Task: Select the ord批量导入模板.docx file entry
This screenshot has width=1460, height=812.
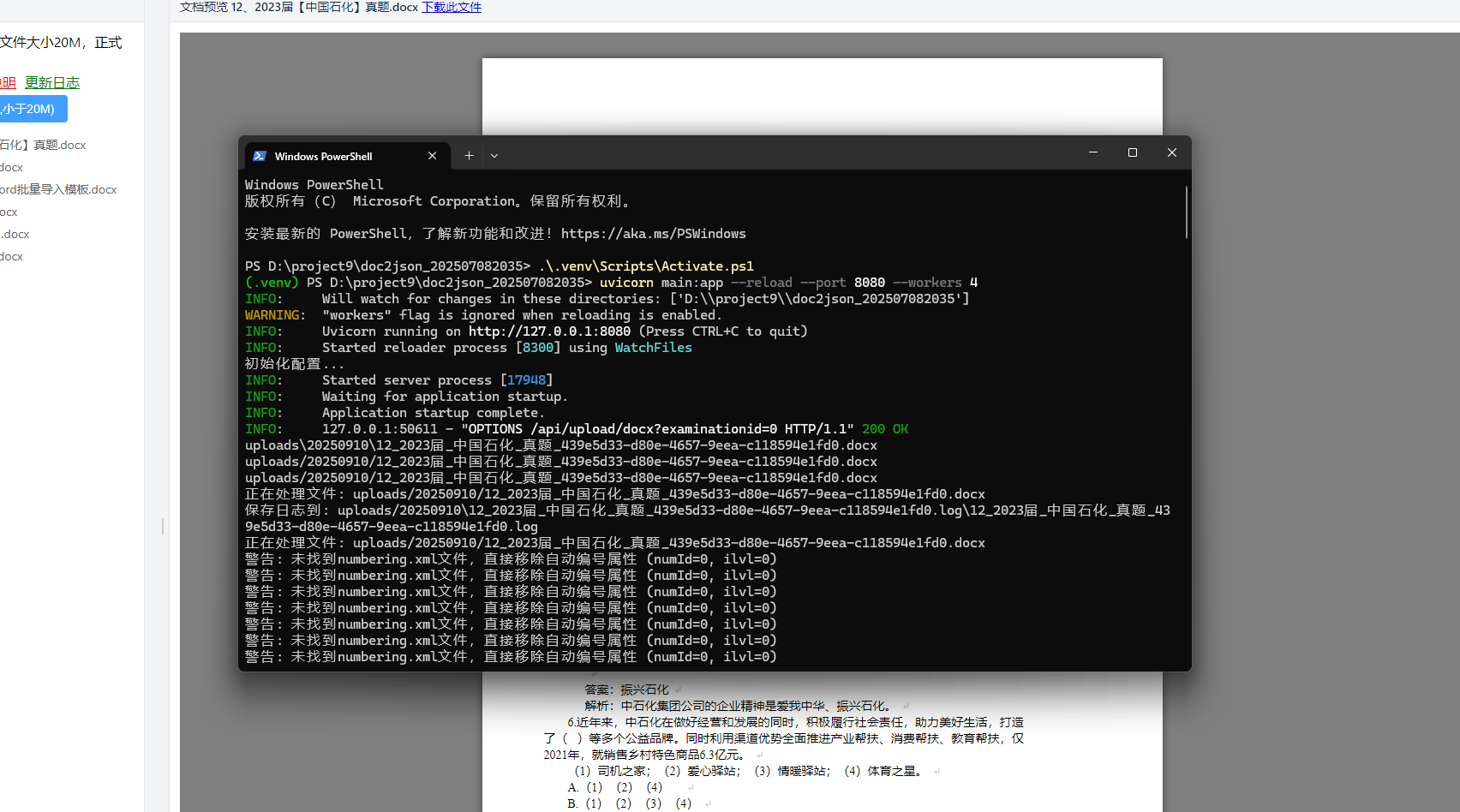Action: [x=58, y=190]
